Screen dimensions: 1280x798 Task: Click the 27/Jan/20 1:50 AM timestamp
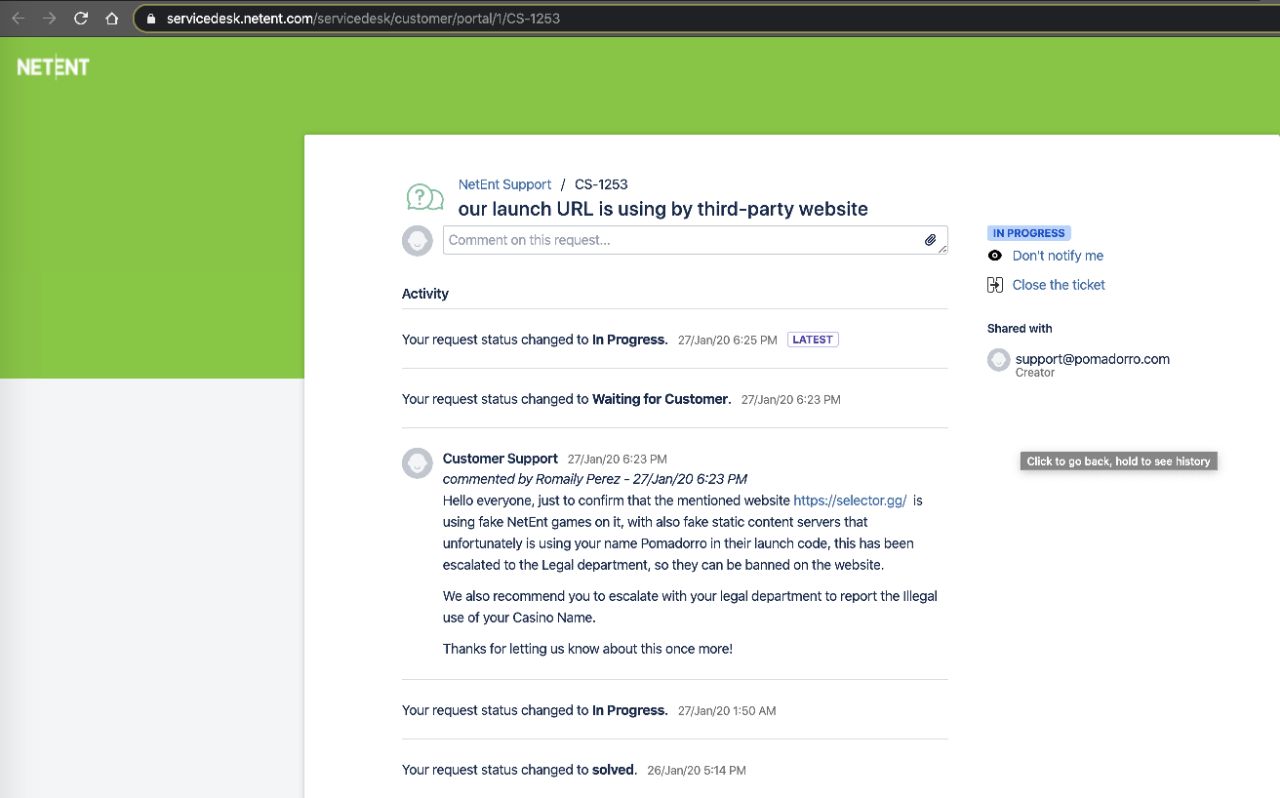point(727,711)
